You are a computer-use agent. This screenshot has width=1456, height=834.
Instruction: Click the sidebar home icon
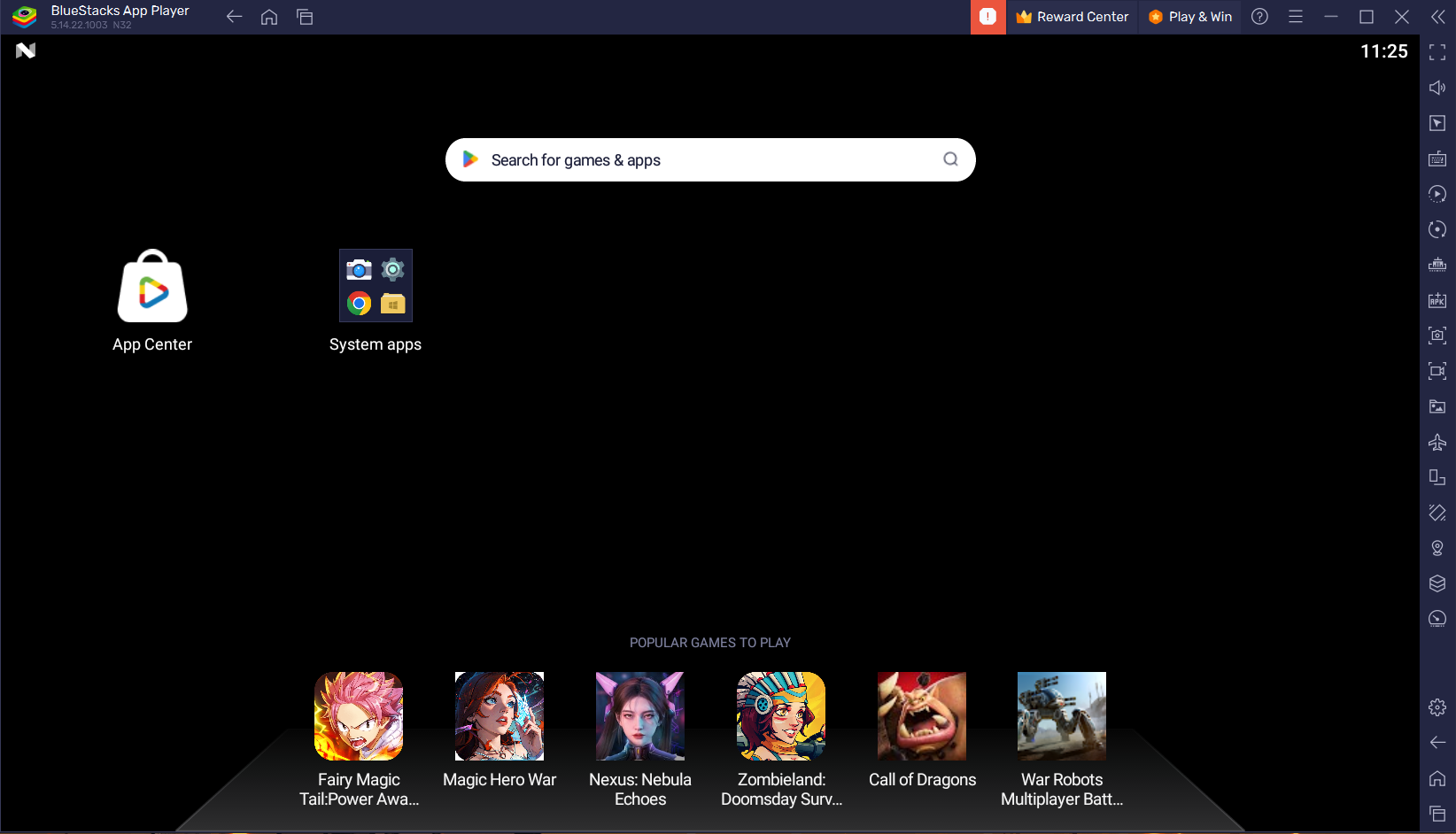point(1437,778)
